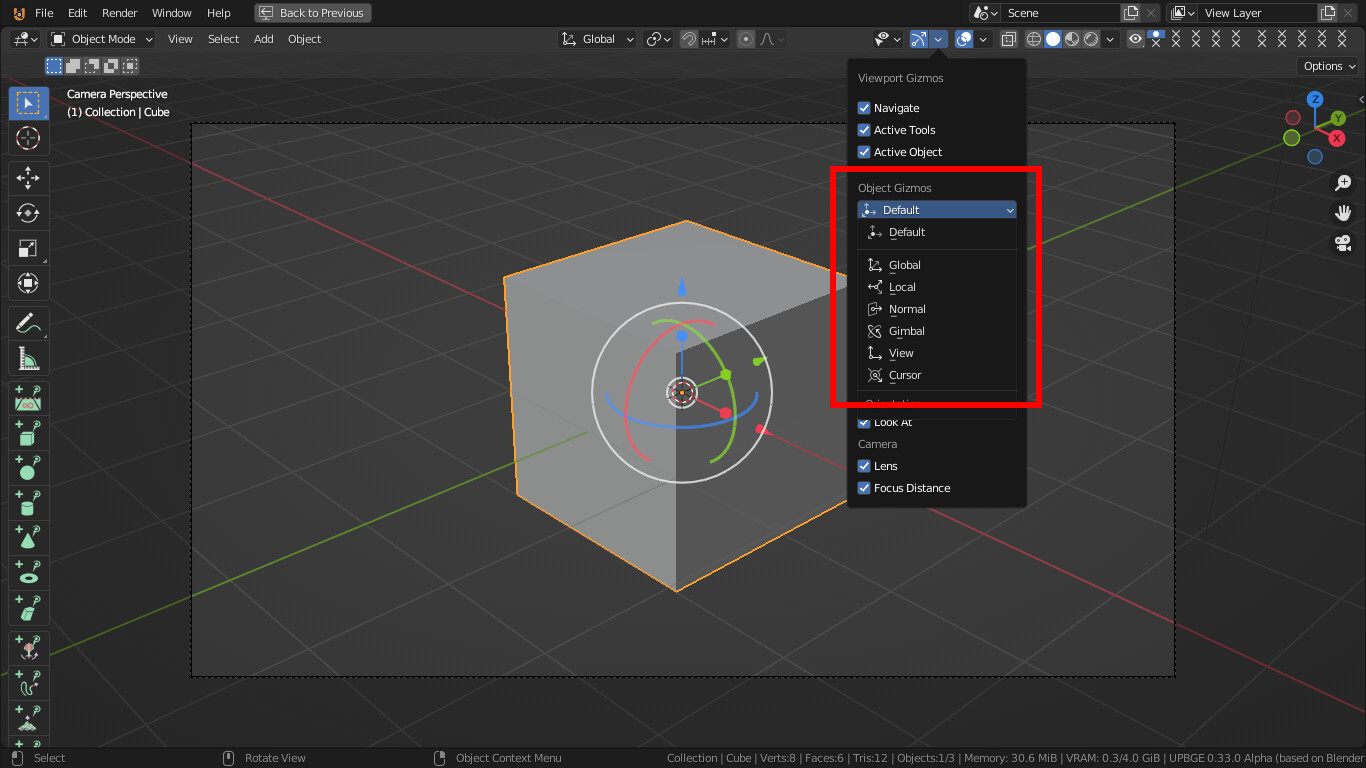
Task: Select the Move tool in the toolbar
Action: [28, 178]
